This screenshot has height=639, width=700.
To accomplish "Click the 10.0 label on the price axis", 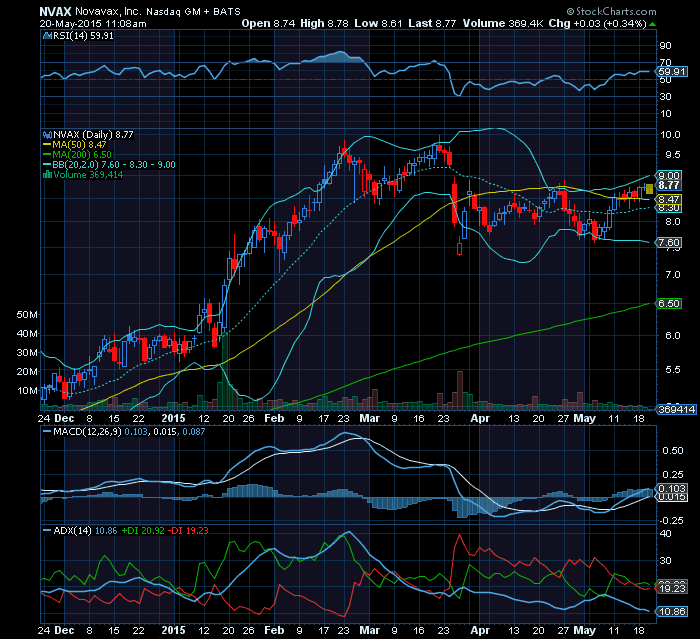I will 672,135.
